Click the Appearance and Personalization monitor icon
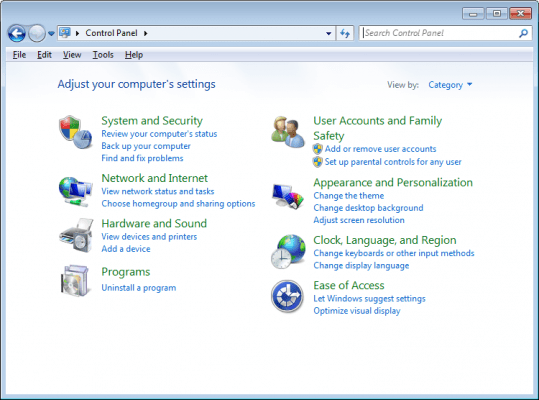The width and height of the screenshot is (539, 400). coord(288,196)
